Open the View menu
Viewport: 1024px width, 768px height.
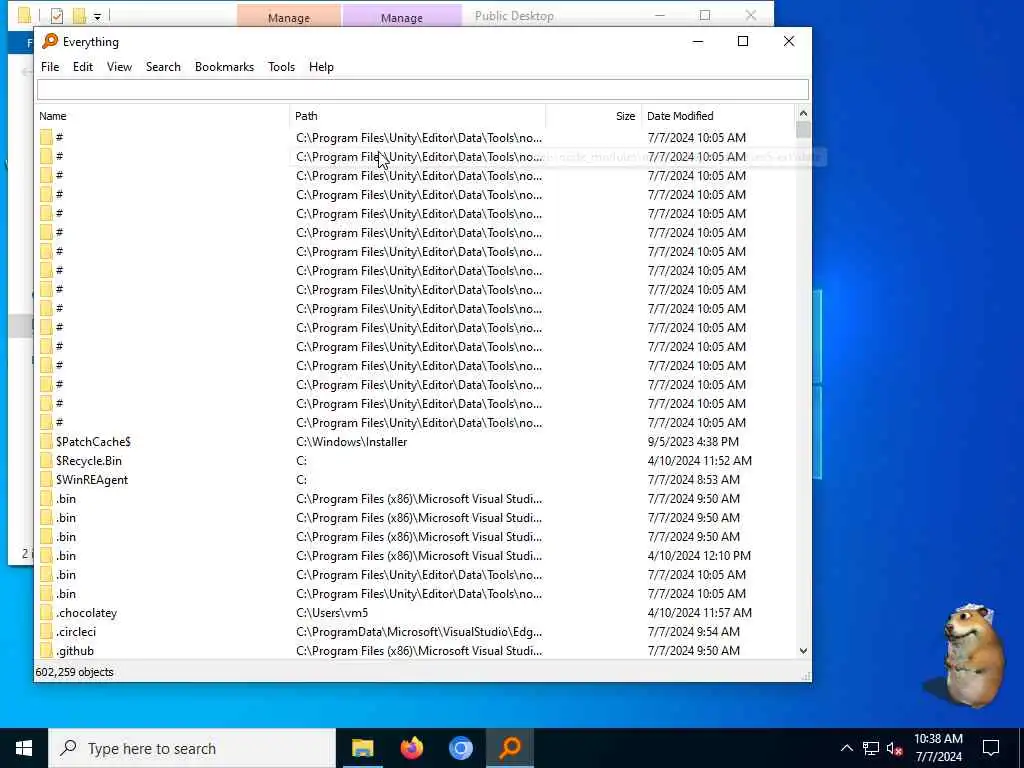click(x=120, y=67)
